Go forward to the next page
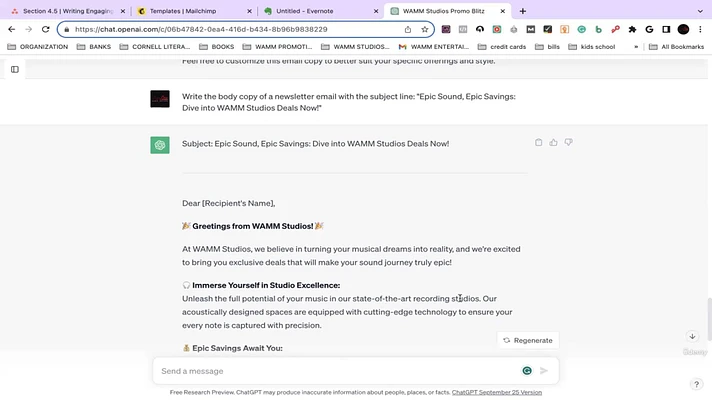712x400 pixels. (29, 29)
